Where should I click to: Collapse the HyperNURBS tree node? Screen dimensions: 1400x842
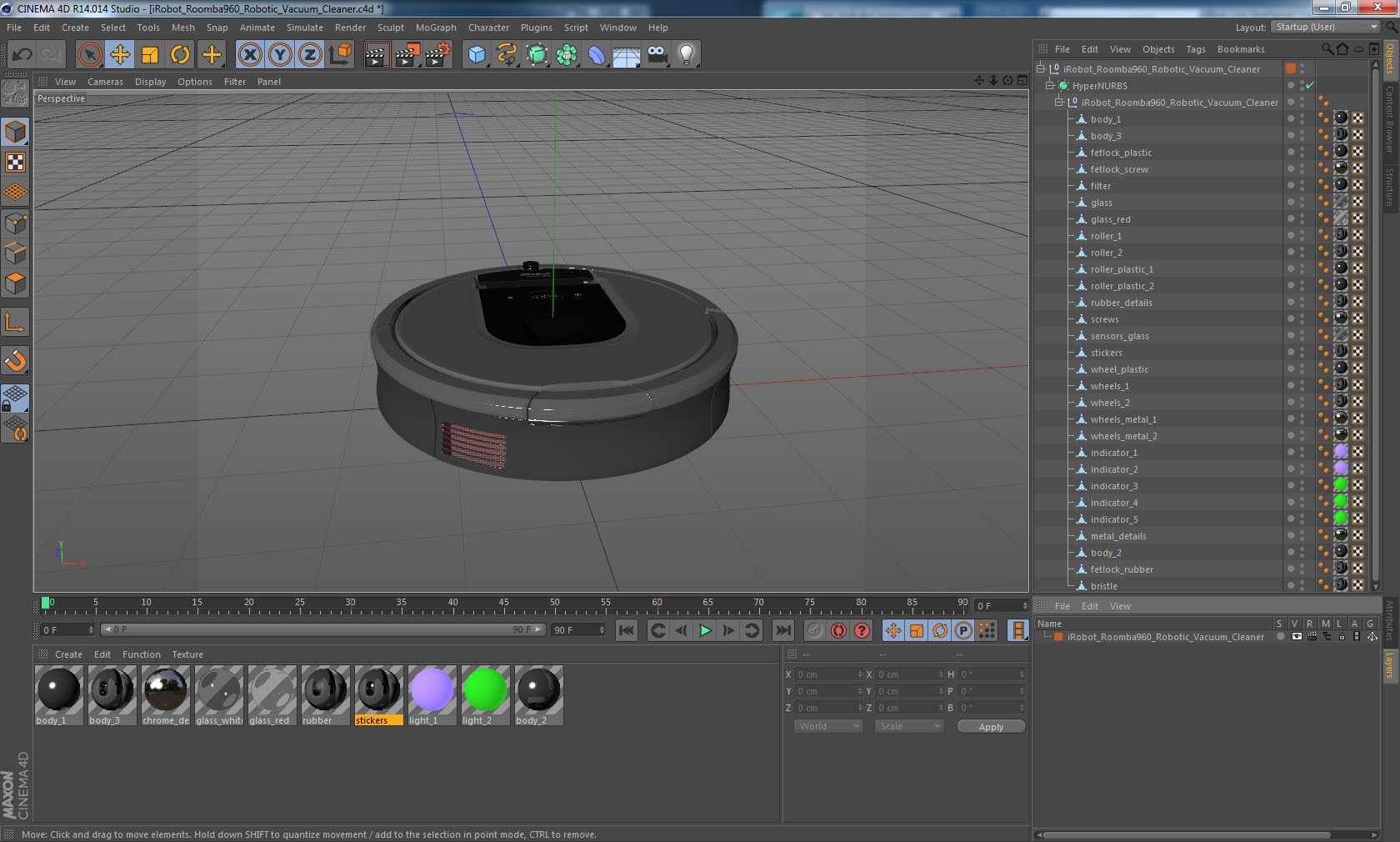coord(1050,86)
